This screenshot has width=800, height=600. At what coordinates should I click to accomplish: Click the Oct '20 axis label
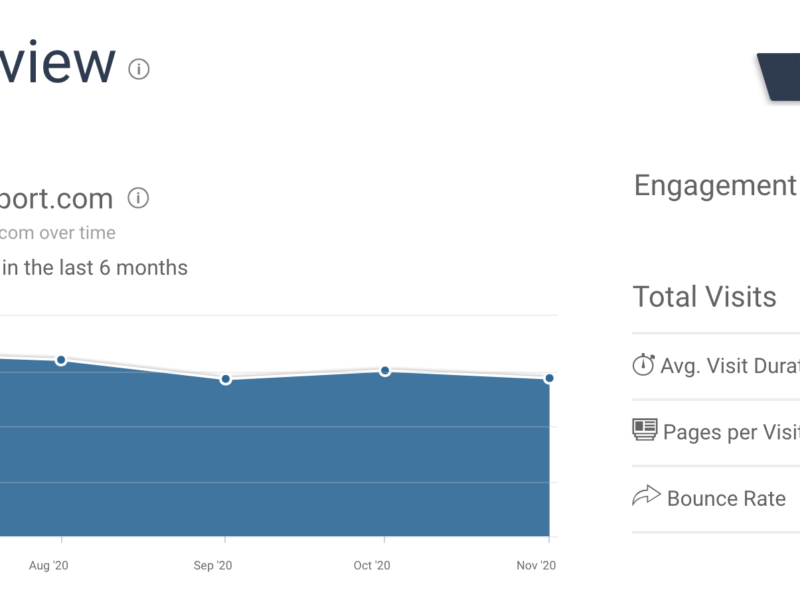tap(370, 566)
